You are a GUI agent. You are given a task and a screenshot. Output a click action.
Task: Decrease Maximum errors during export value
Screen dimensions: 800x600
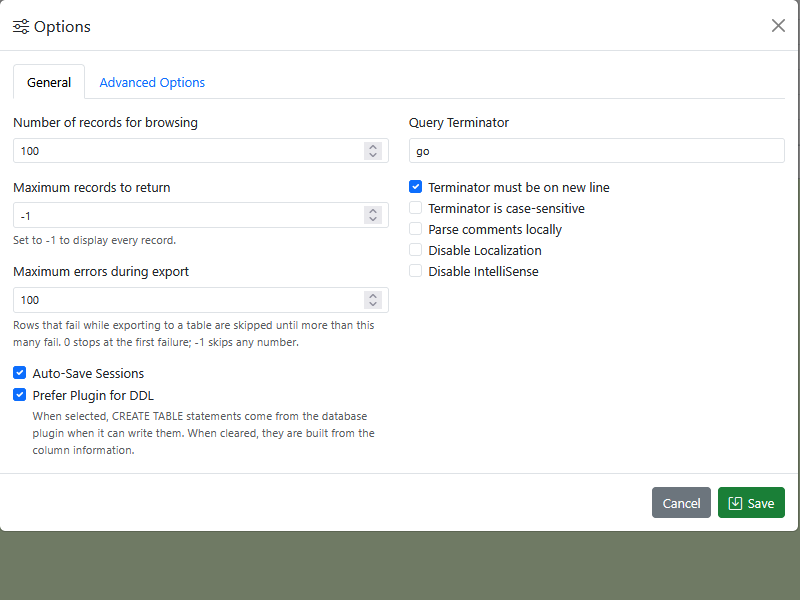tap(373, 304)
